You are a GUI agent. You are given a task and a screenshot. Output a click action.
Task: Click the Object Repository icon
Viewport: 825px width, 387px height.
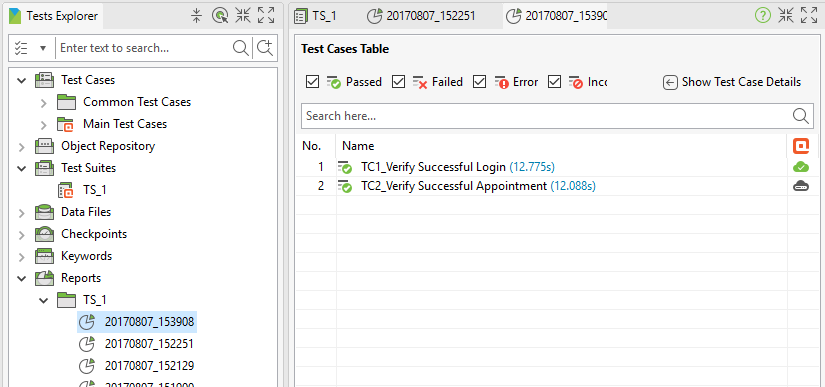pyautogui.click(x=44, y=146)
